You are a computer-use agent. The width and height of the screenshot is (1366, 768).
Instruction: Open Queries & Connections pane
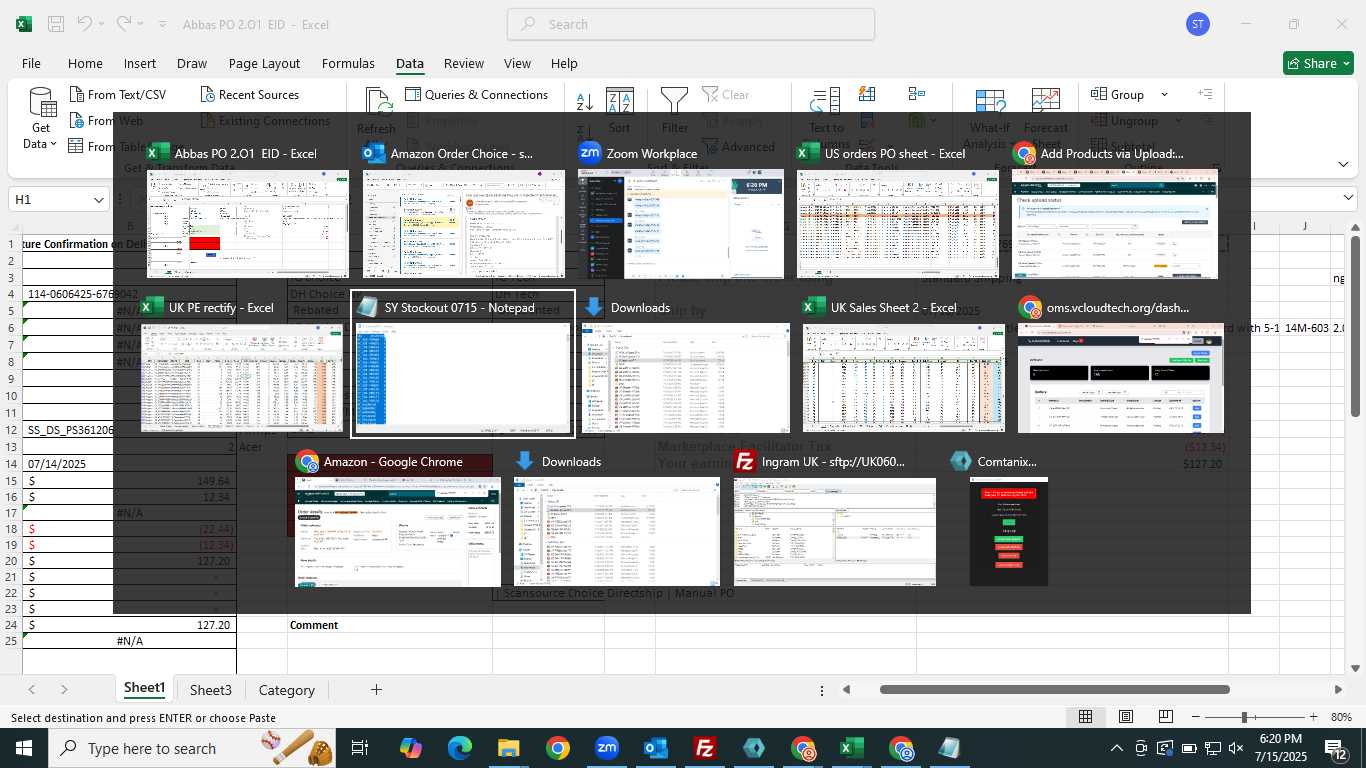(x=477, y=95)
